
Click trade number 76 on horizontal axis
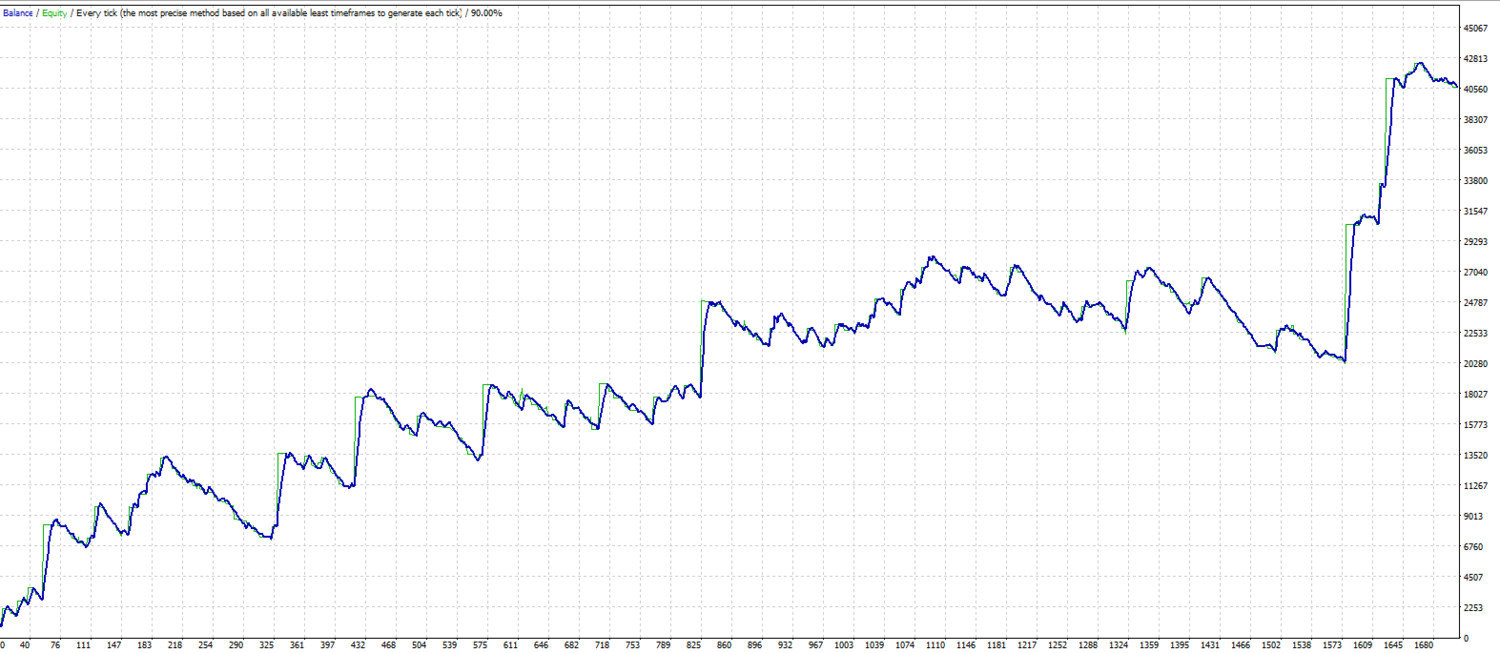[54, 646]
